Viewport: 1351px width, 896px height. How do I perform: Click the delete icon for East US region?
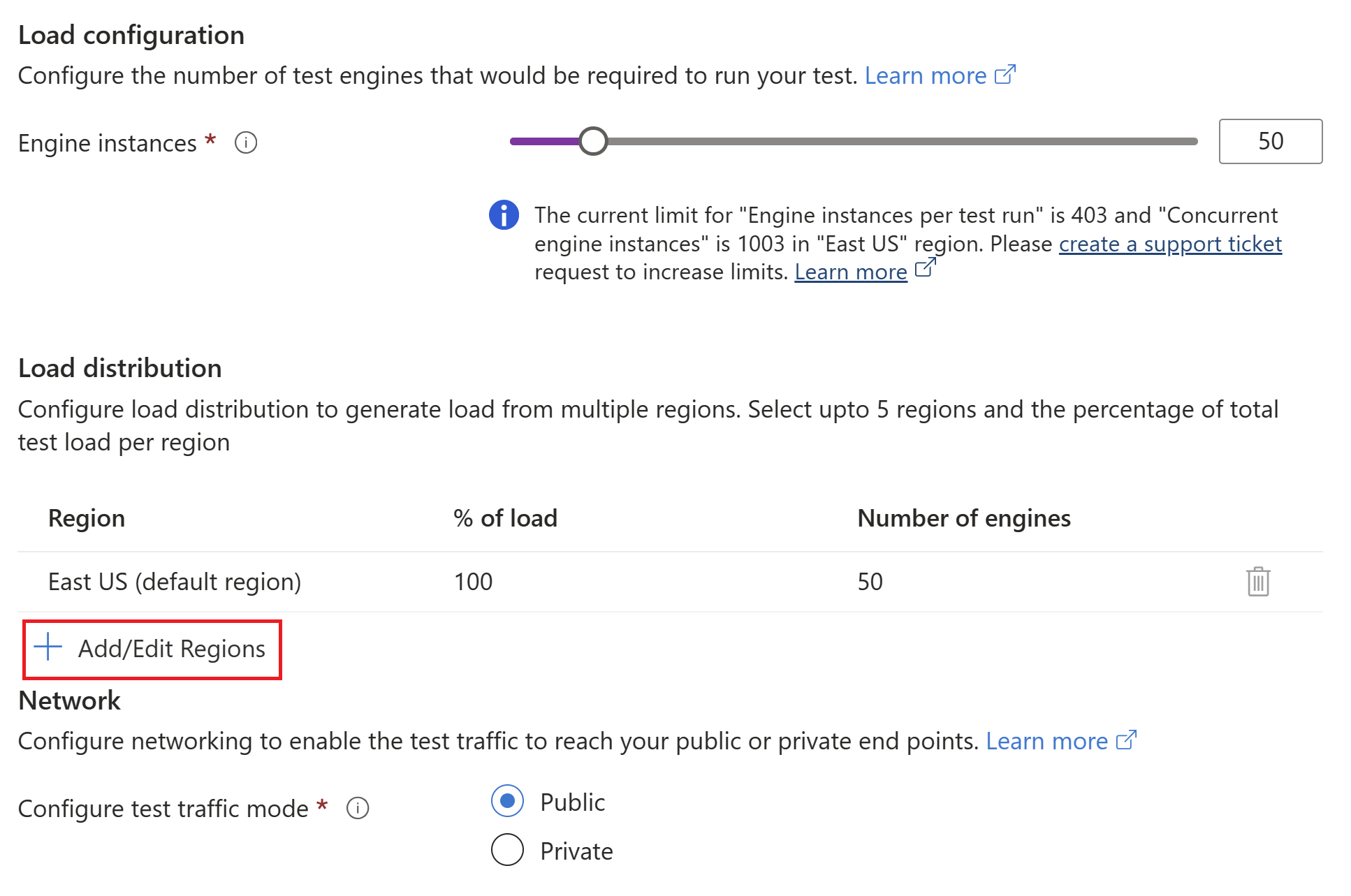(x=1257, y=581)
